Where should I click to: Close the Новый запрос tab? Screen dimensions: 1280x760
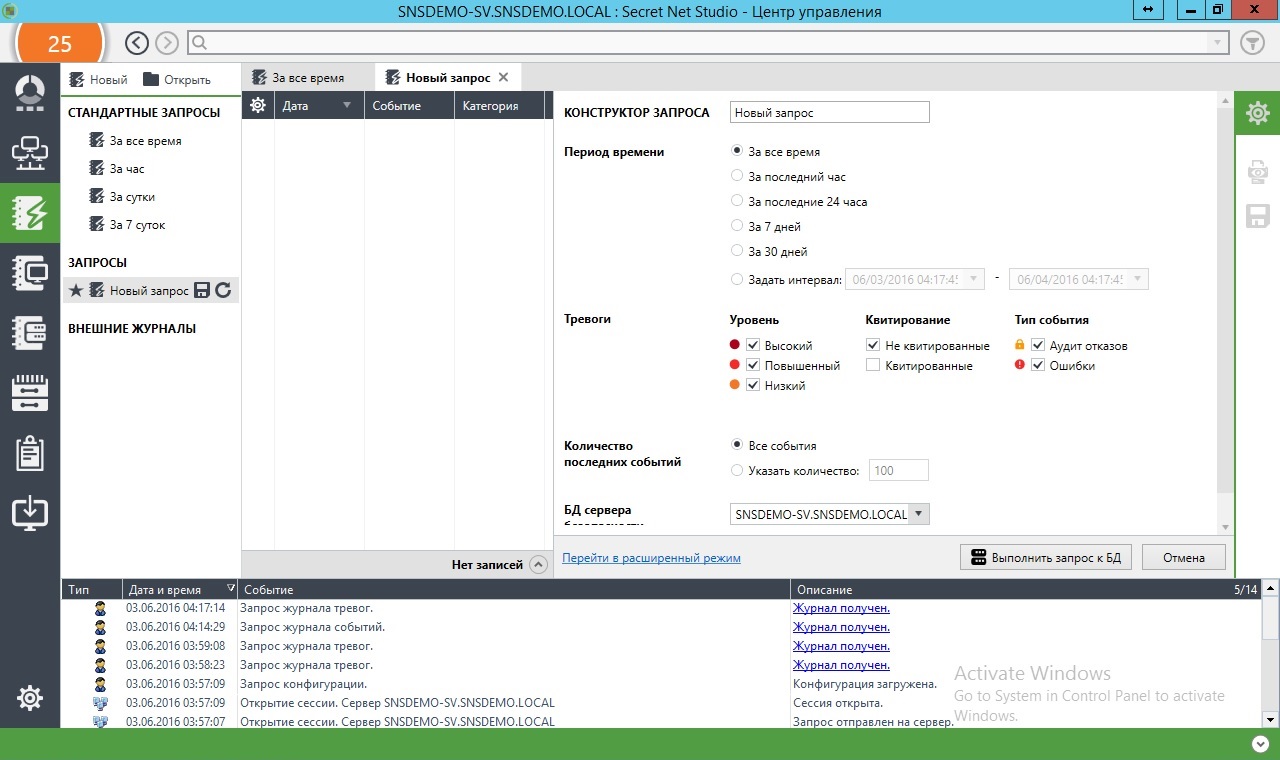[x=503, y=77]
